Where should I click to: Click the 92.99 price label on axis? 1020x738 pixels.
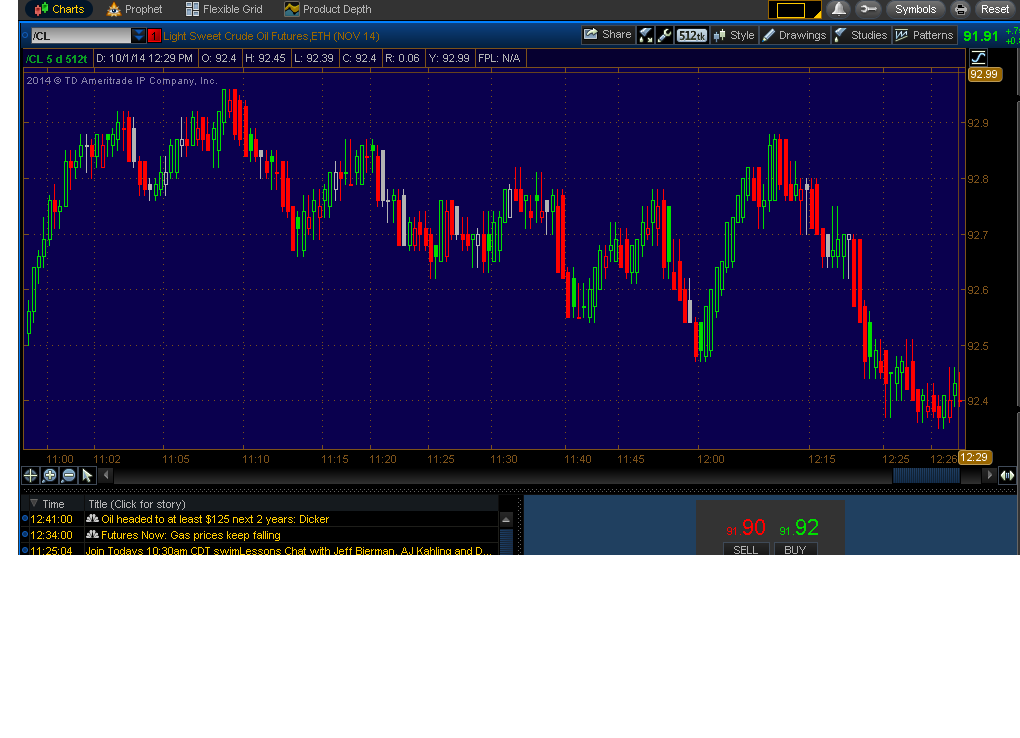click(983, 74)
